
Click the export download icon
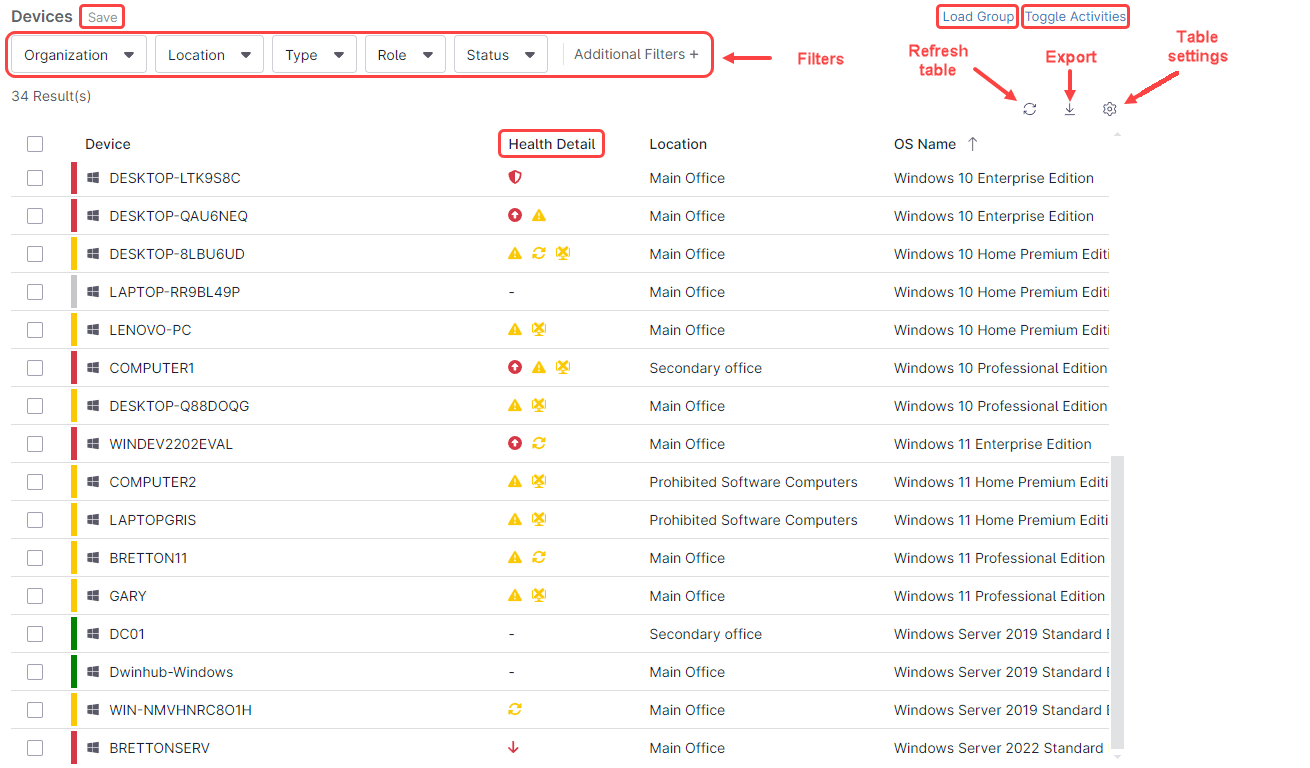coord(1069,109)
